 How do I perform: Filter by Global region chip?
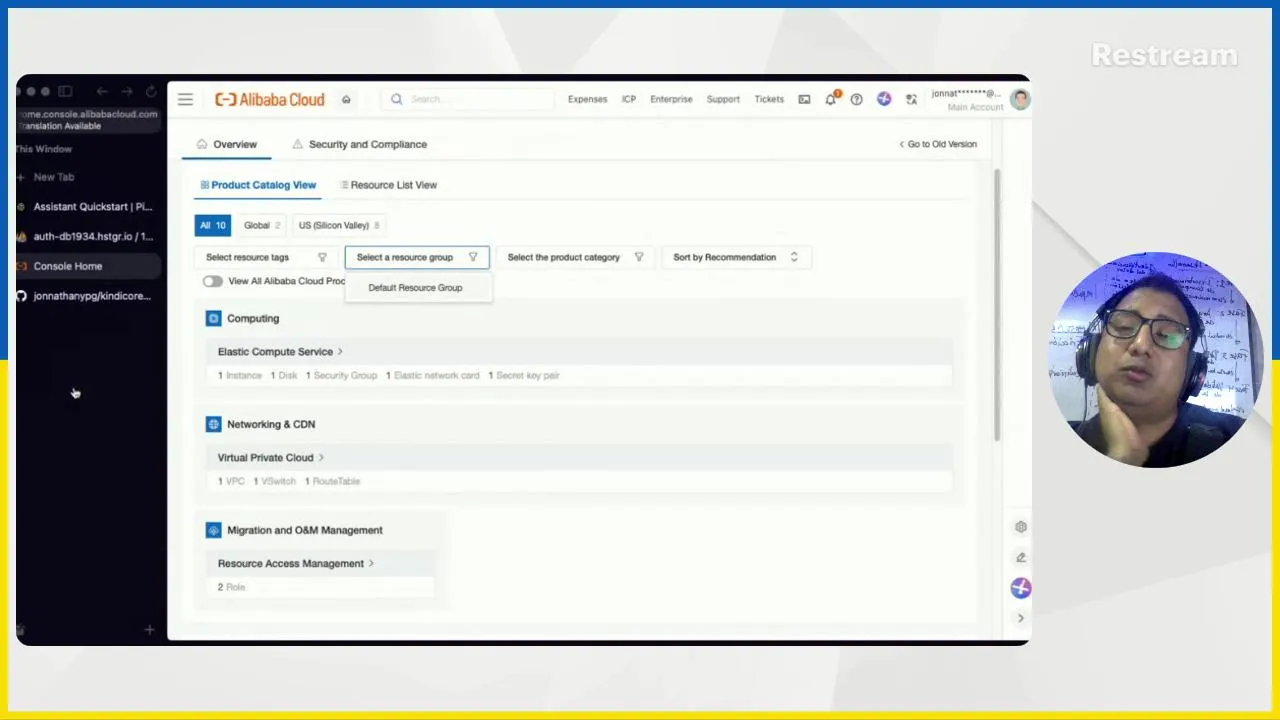pos(262,225)
